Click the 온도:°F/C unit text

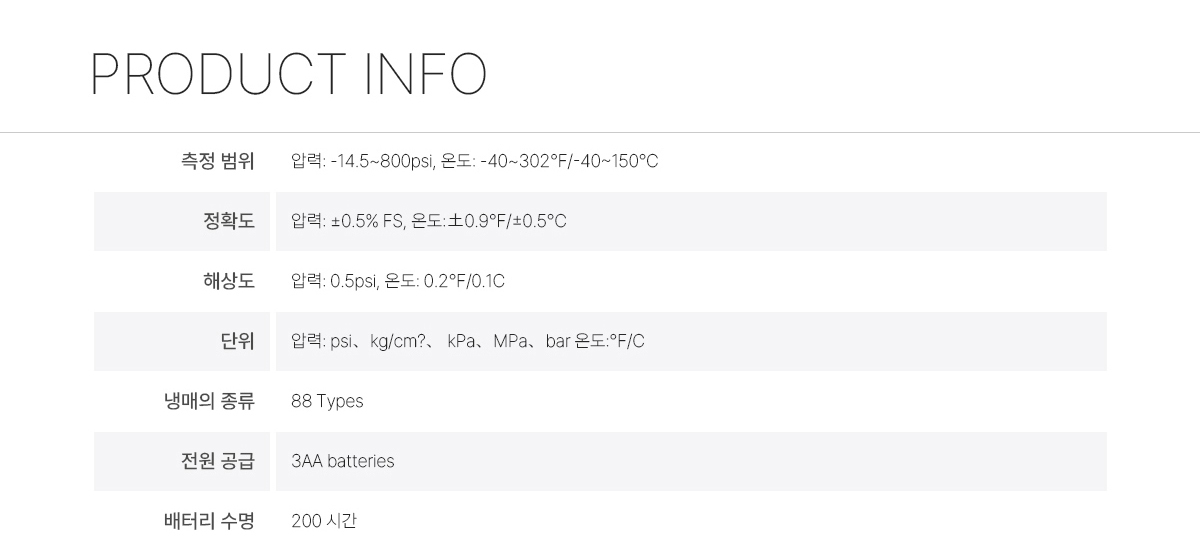[610, 341]
